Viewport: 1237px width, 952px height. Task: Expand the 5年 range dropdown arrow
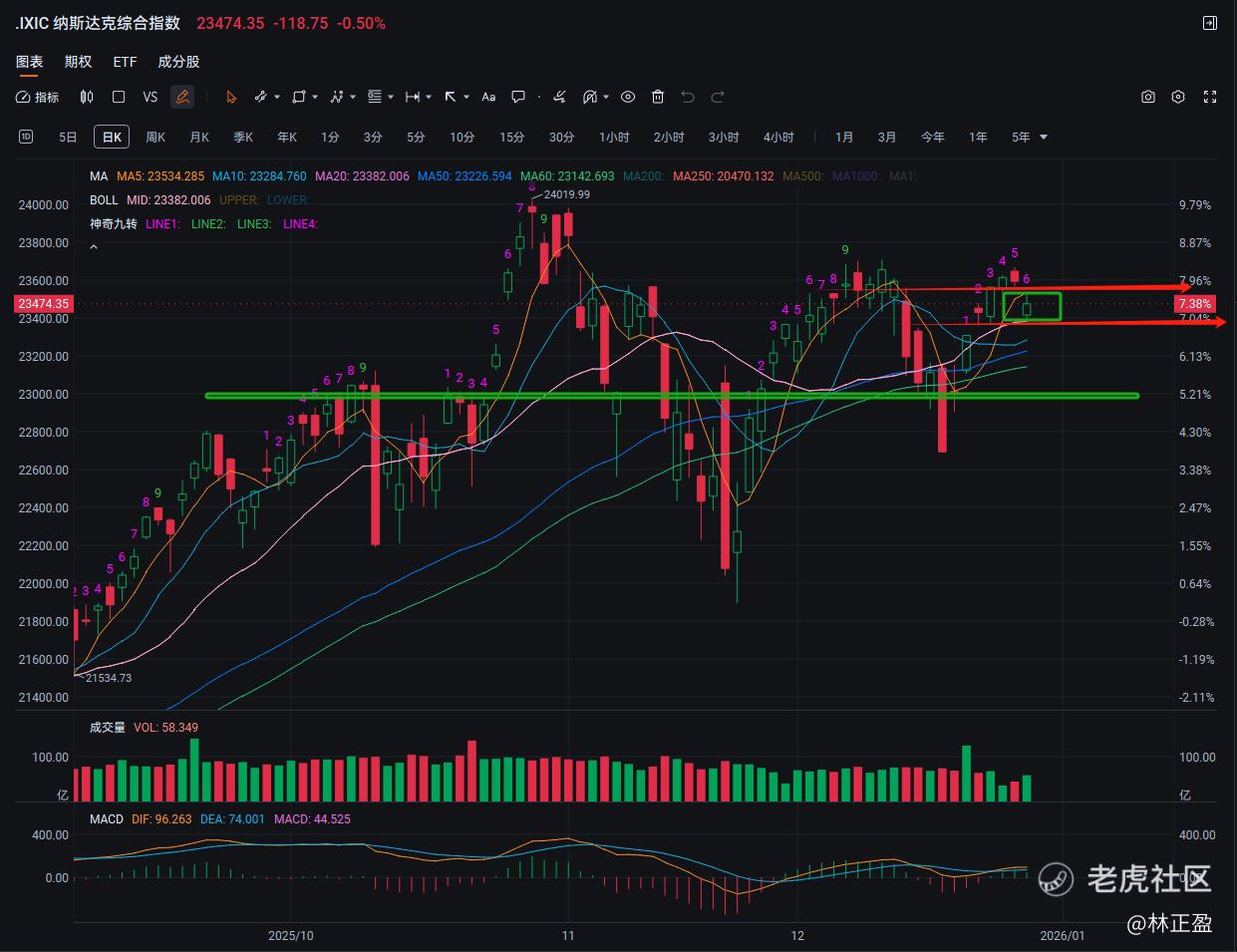(x=1044, y=138)
